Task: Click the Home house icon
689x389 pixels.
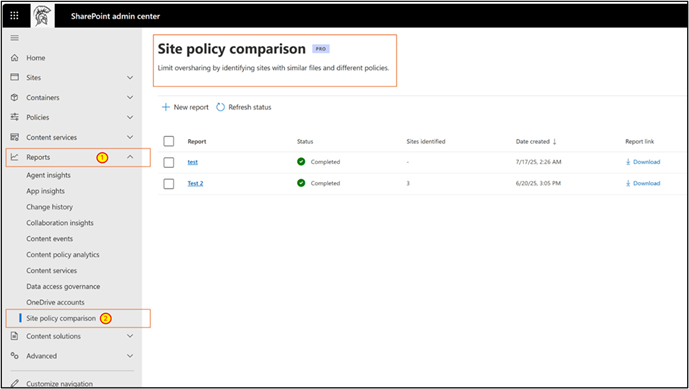Action: [x=15, y=58]
